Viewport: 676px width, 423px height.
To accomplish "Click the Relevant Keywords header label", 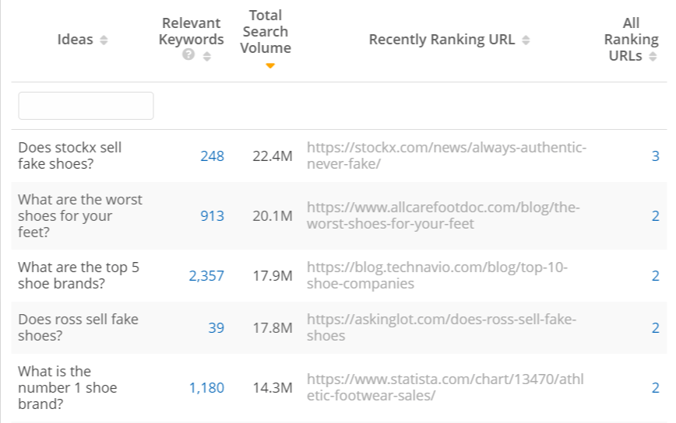I will point(191,31).
